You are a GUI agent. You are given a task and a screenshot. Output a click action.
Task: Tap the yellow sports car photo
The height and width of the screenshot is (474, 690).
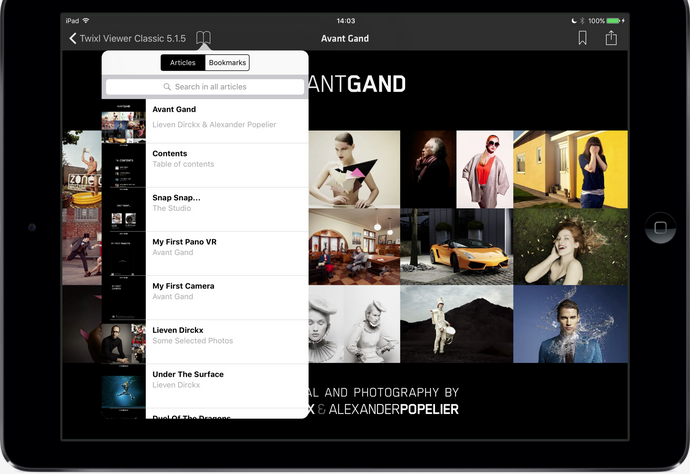coord(456,246)
